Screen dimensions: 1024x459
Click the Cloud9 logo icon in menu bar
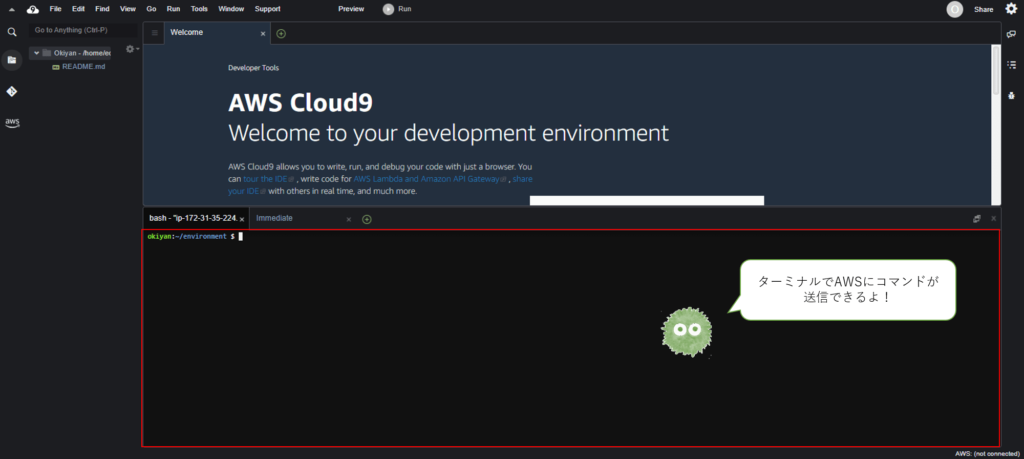pyautogui.click(x=32, y=9)
